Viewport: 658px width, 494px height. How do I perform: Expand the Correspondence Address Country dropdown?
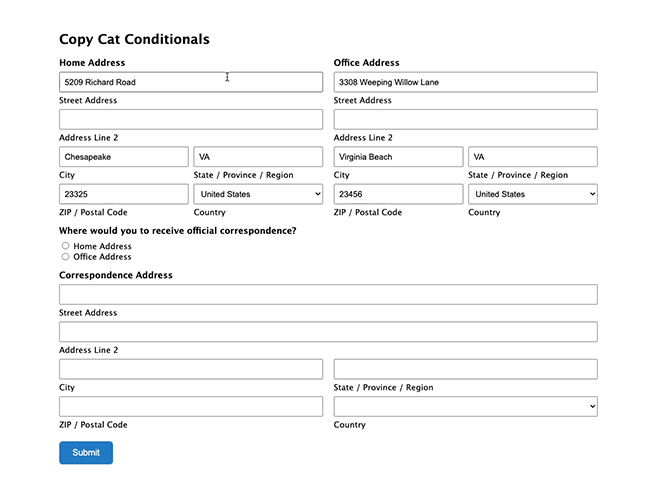(x=465, y=406)
